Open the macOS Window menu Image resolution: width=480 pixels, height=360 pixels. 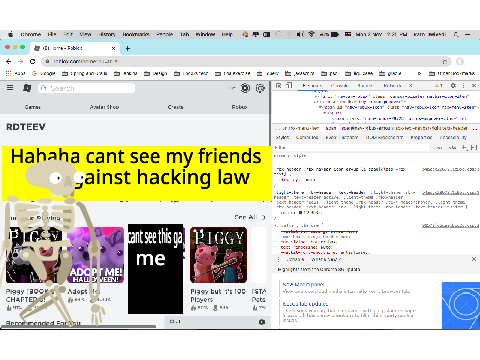pyautogui.click(x=205, y=34)
